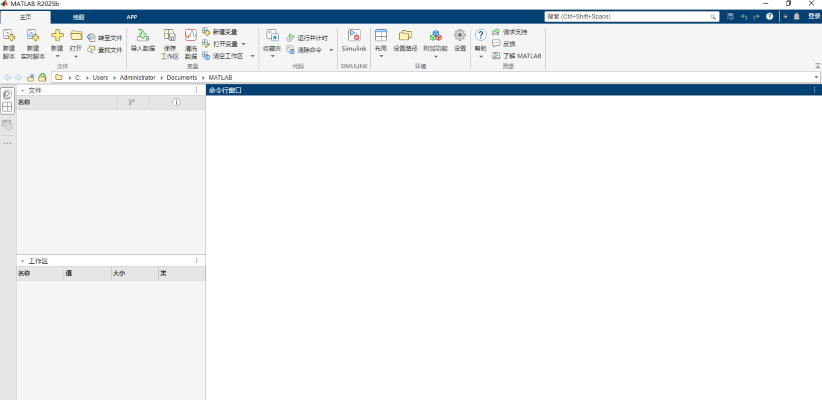Open the Workspace grid icon in the sidebar
The width and height of the screenshot is (822, 400).
click(x=7, y=107)
